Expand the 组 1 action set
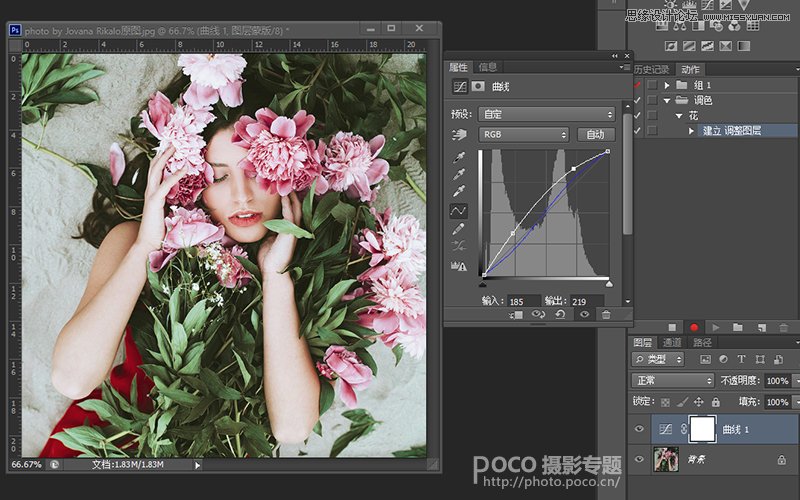This screenshot has width=800, height=500. (667, 85)
